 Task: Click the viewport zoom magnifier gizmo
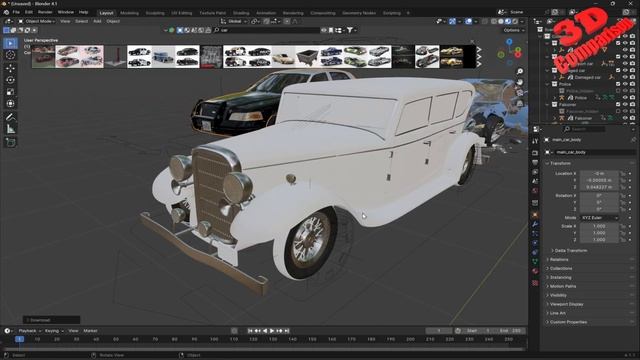coord(520,72)
